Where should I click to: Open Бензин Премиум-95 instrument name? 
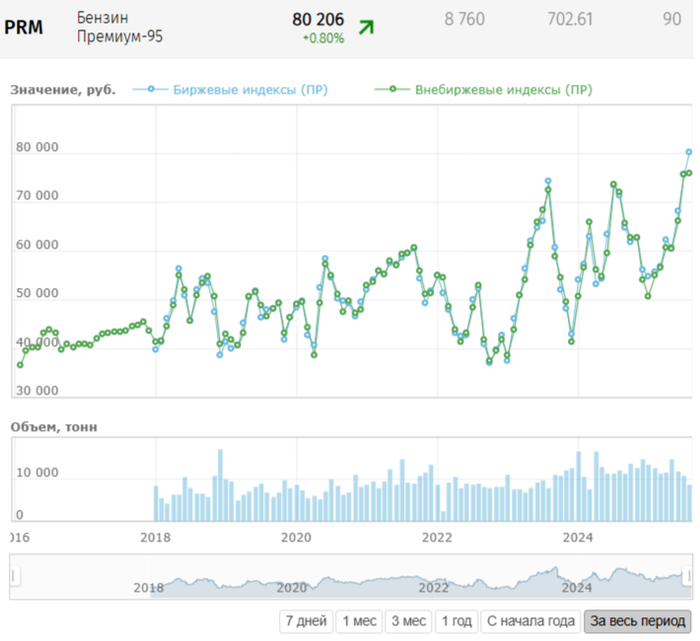pos(119,27)
